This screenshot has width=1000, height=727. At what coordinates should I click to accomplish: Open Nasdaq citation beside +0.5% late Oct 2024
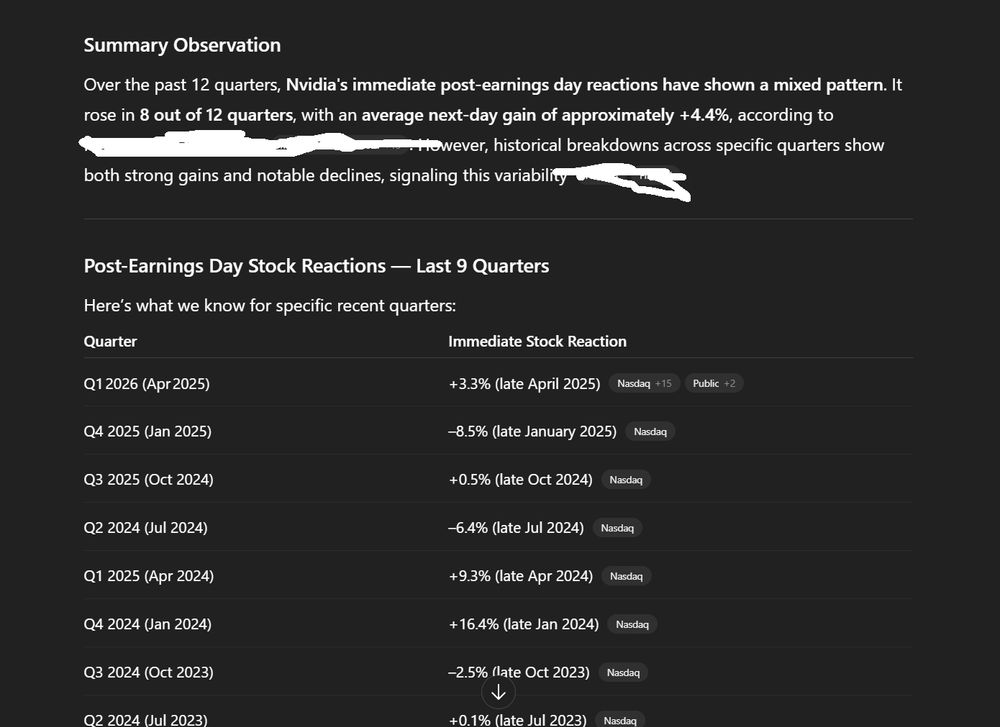(x=626, y=480)
